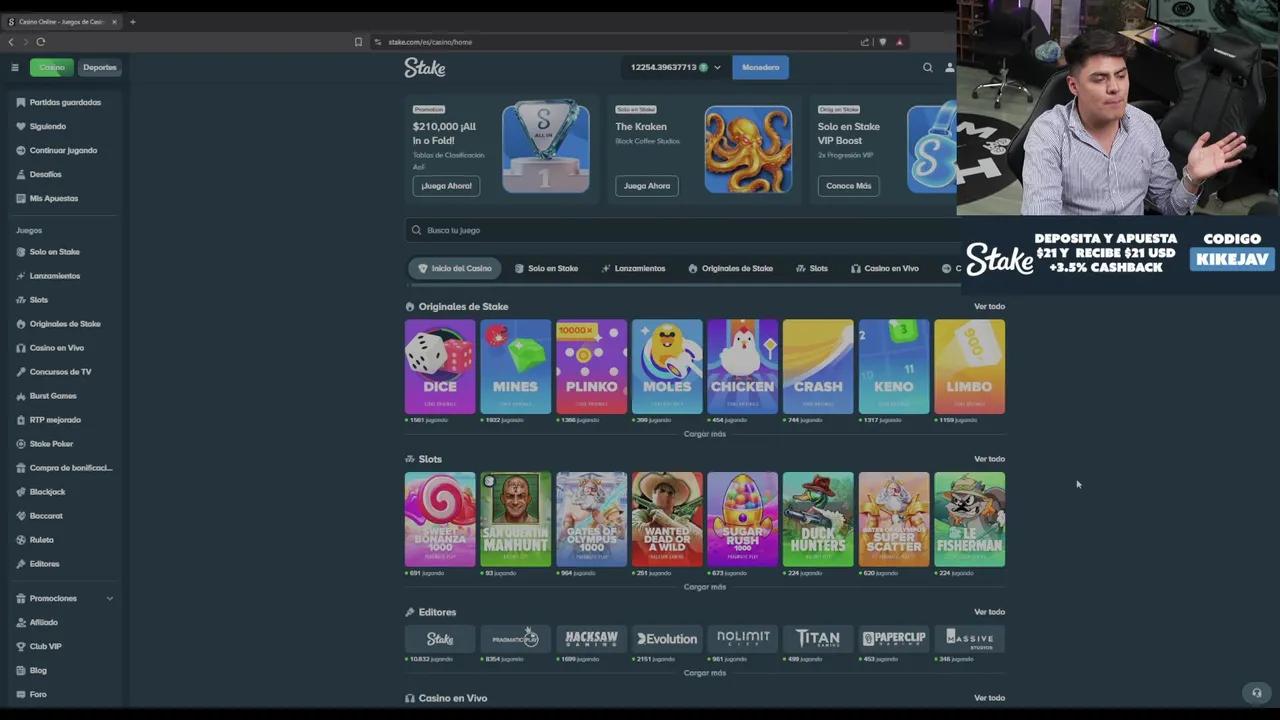
Task: Click Cargar más under the Slots games
Action: 705,587
